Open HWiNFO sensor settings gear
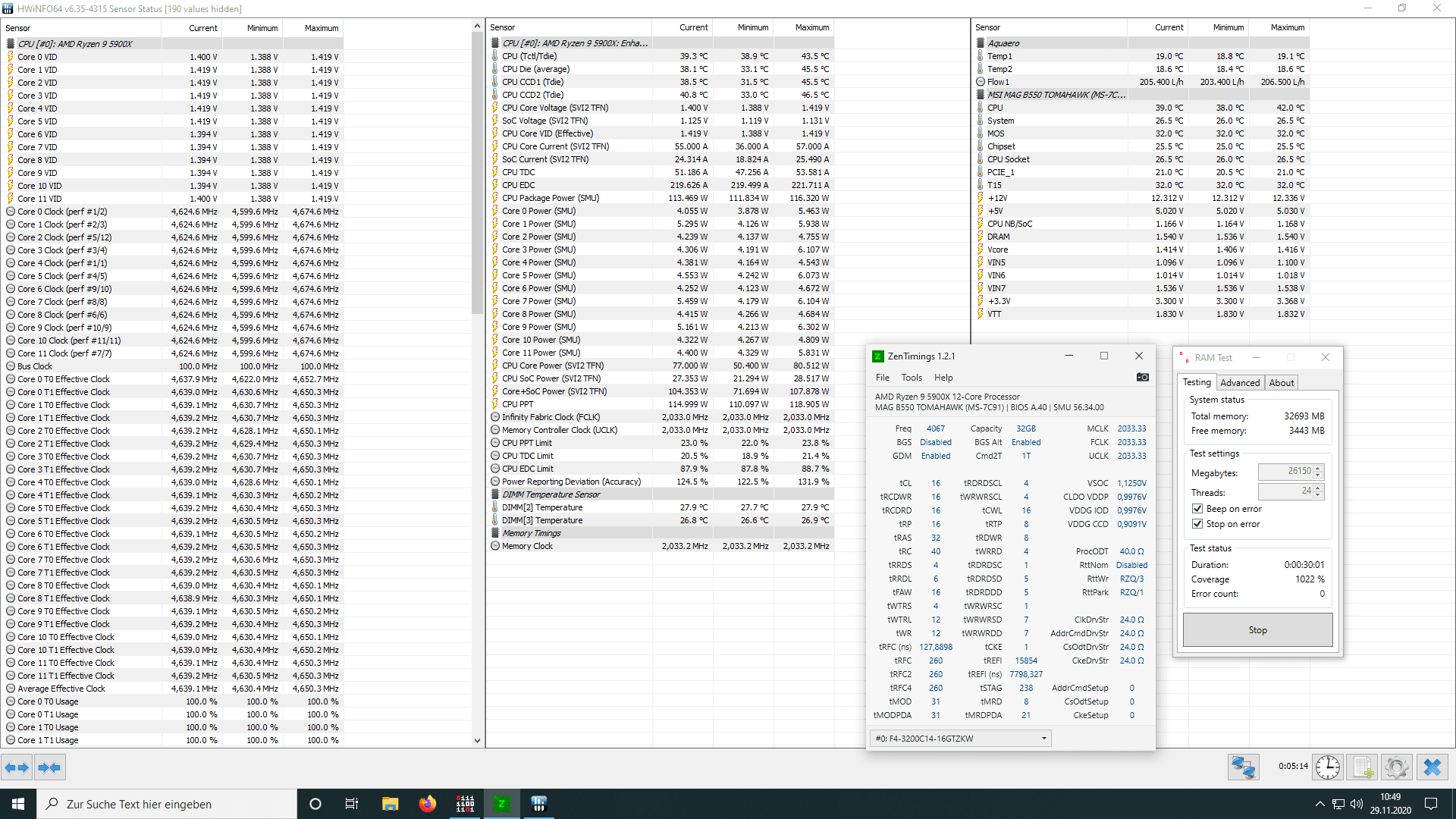Image resolution: width=1456 pixels, height=819 pixels. coord(1397,767)
